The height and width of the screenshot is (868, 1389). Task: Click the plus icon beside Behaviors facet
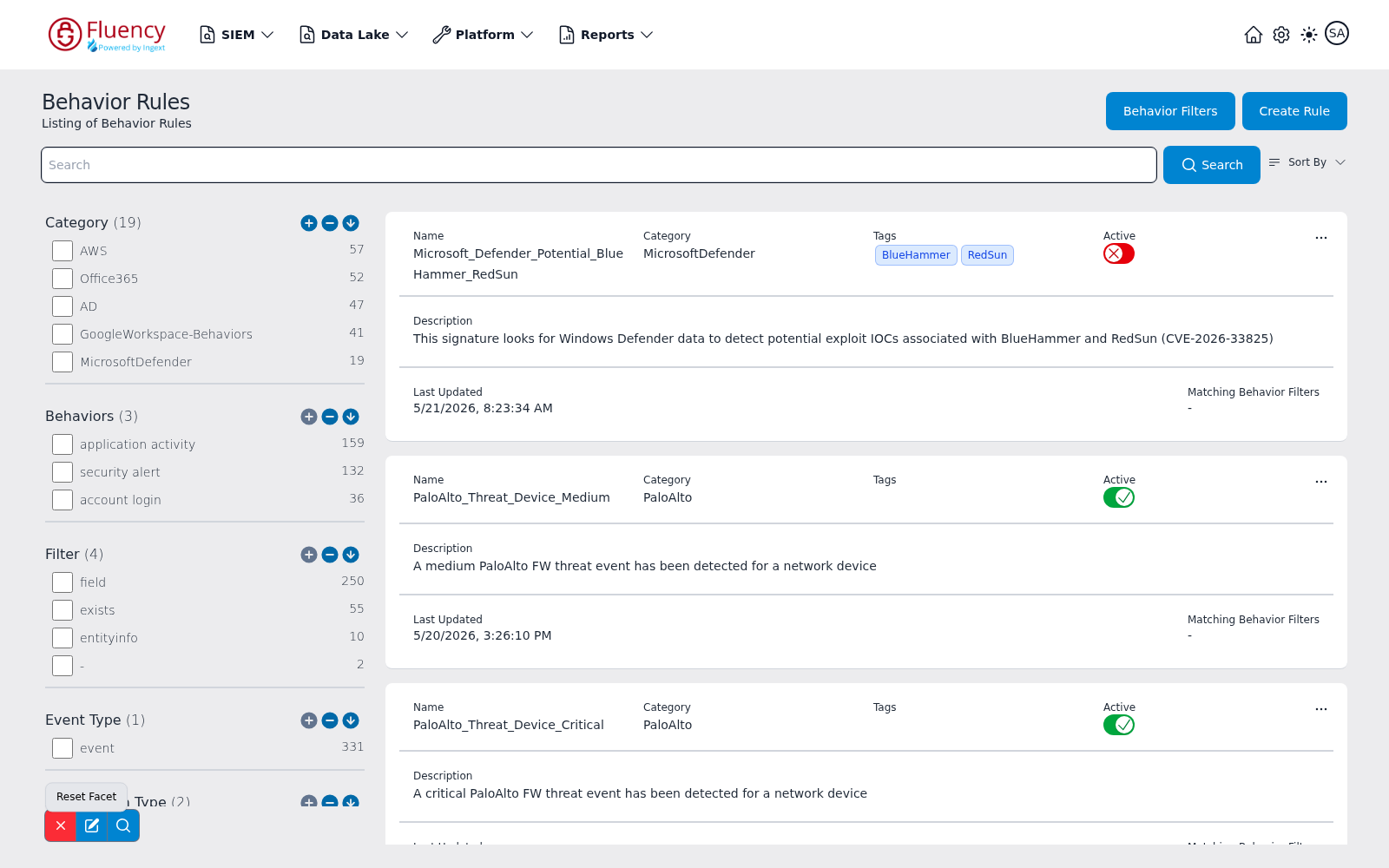coord(309,417)
